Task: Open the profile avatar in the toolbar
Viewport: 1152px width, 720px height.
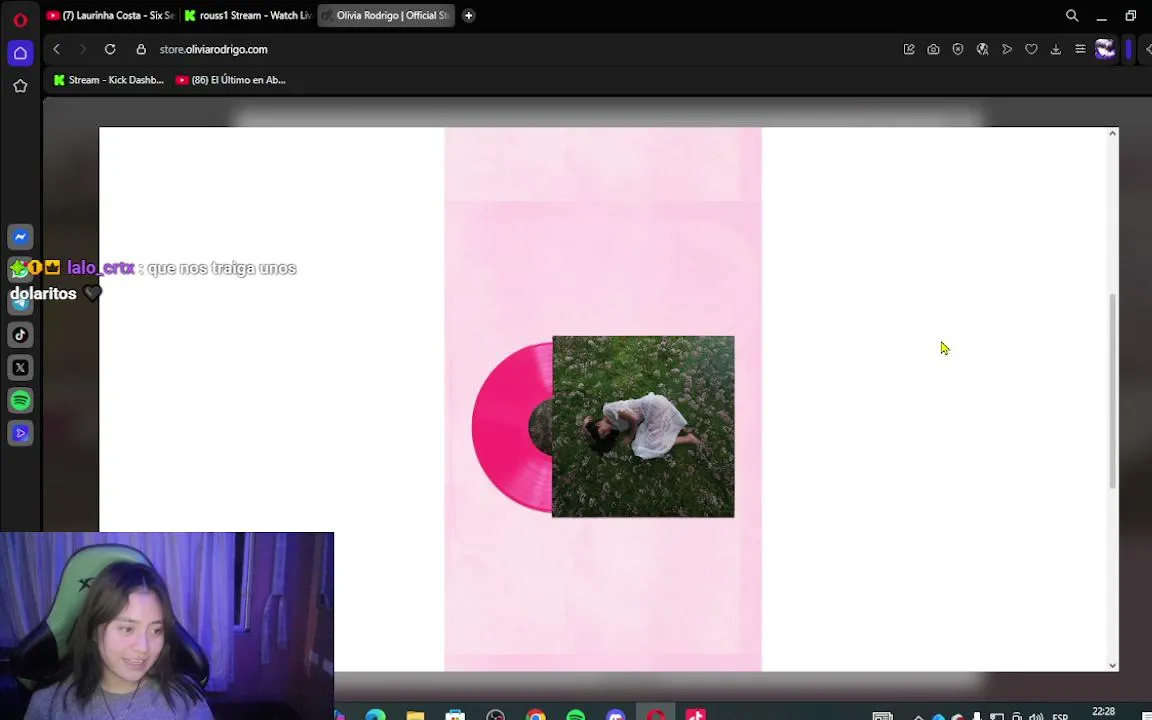Action: (x=1105, y=49)
